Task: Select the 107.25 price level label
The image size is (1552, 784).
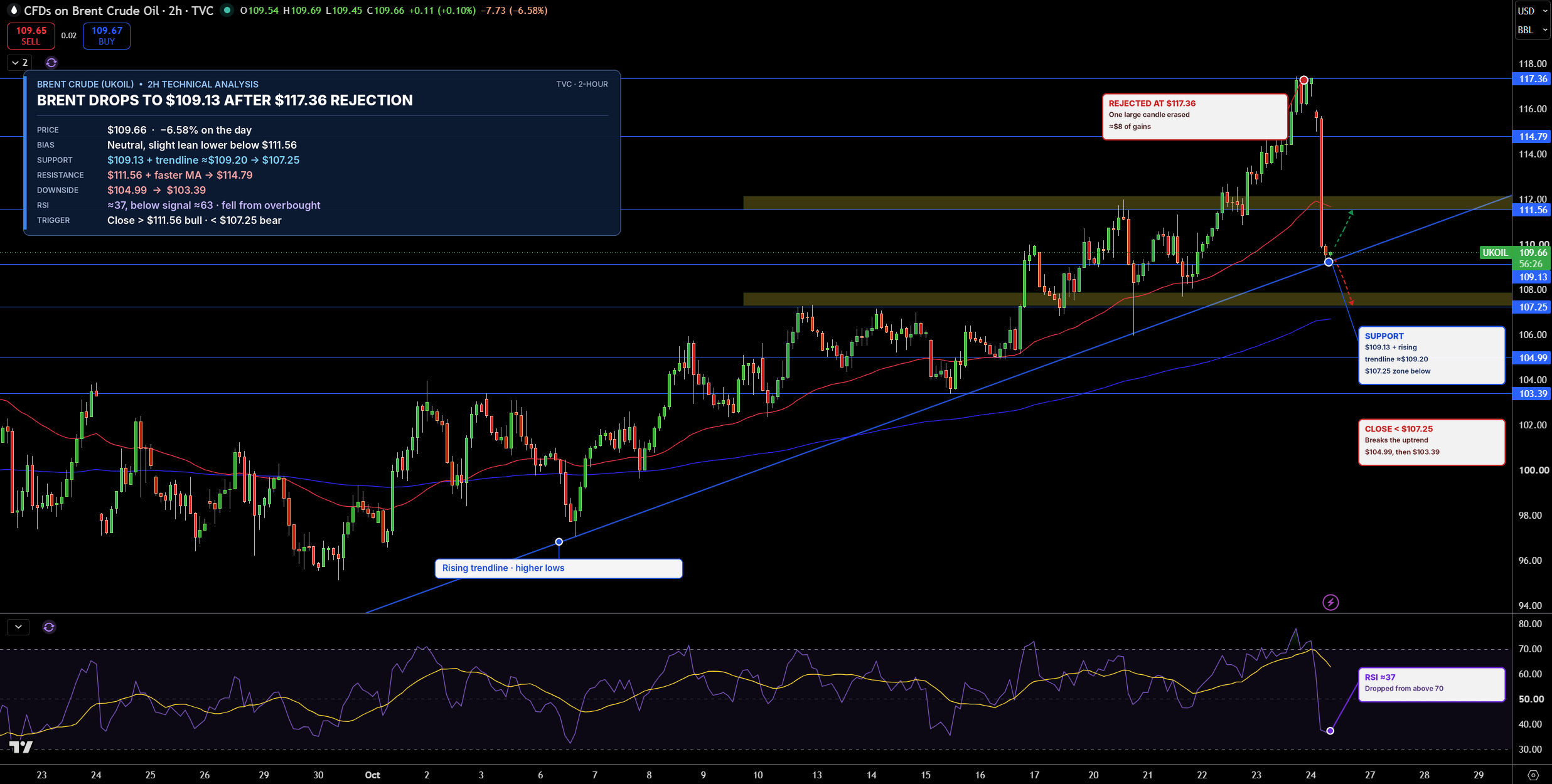Action: (1532, 307)
